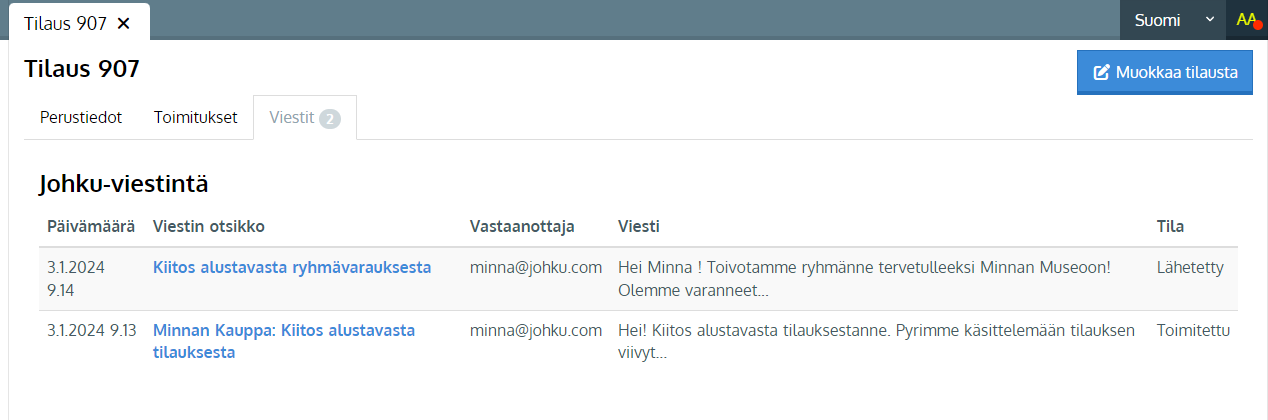The height and width of the screenshot is (420, 1268).
Task: Click the Viesti column header
Action: [639, 227]
